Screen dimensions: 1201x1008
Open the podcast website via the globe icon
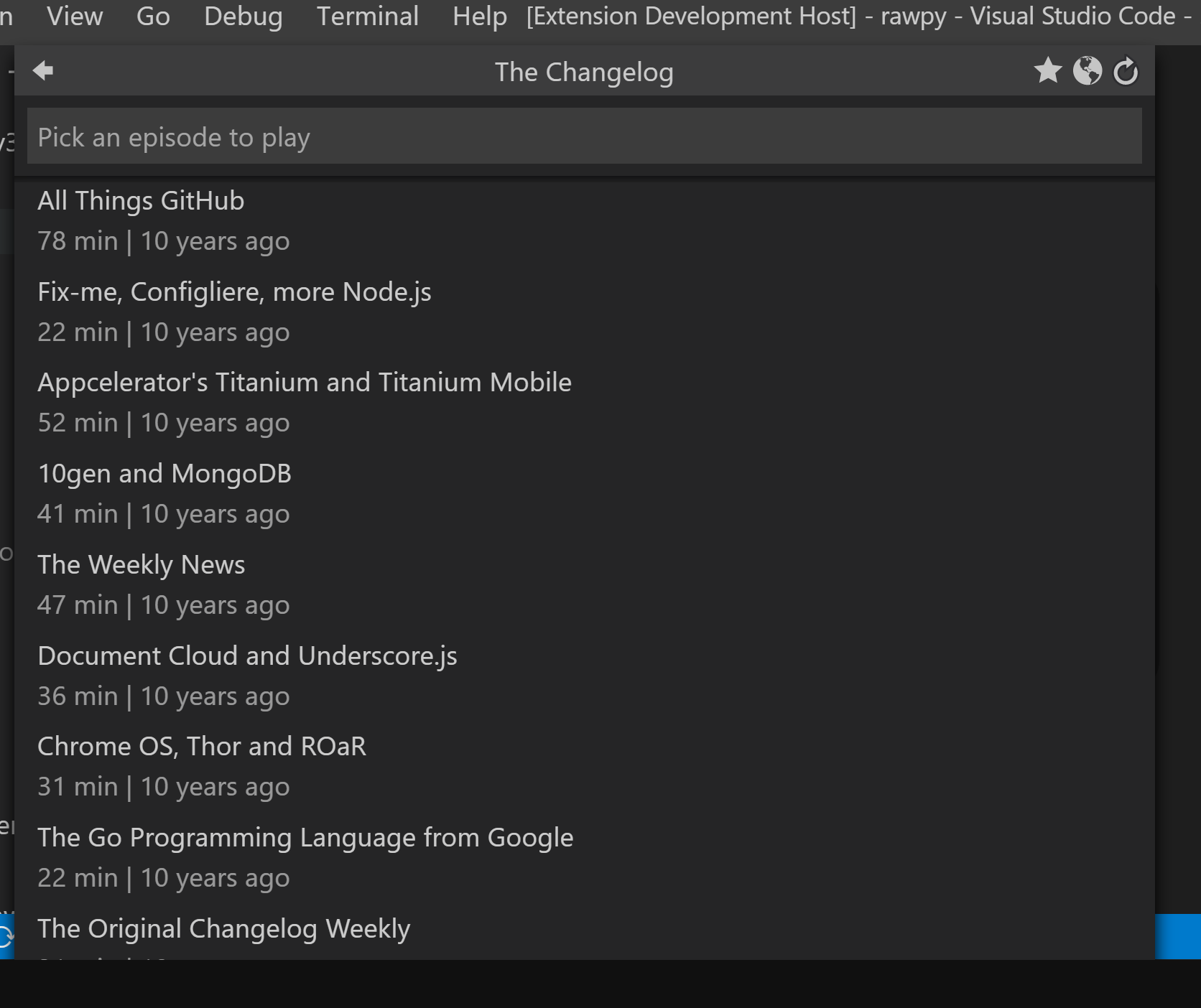1087,71
